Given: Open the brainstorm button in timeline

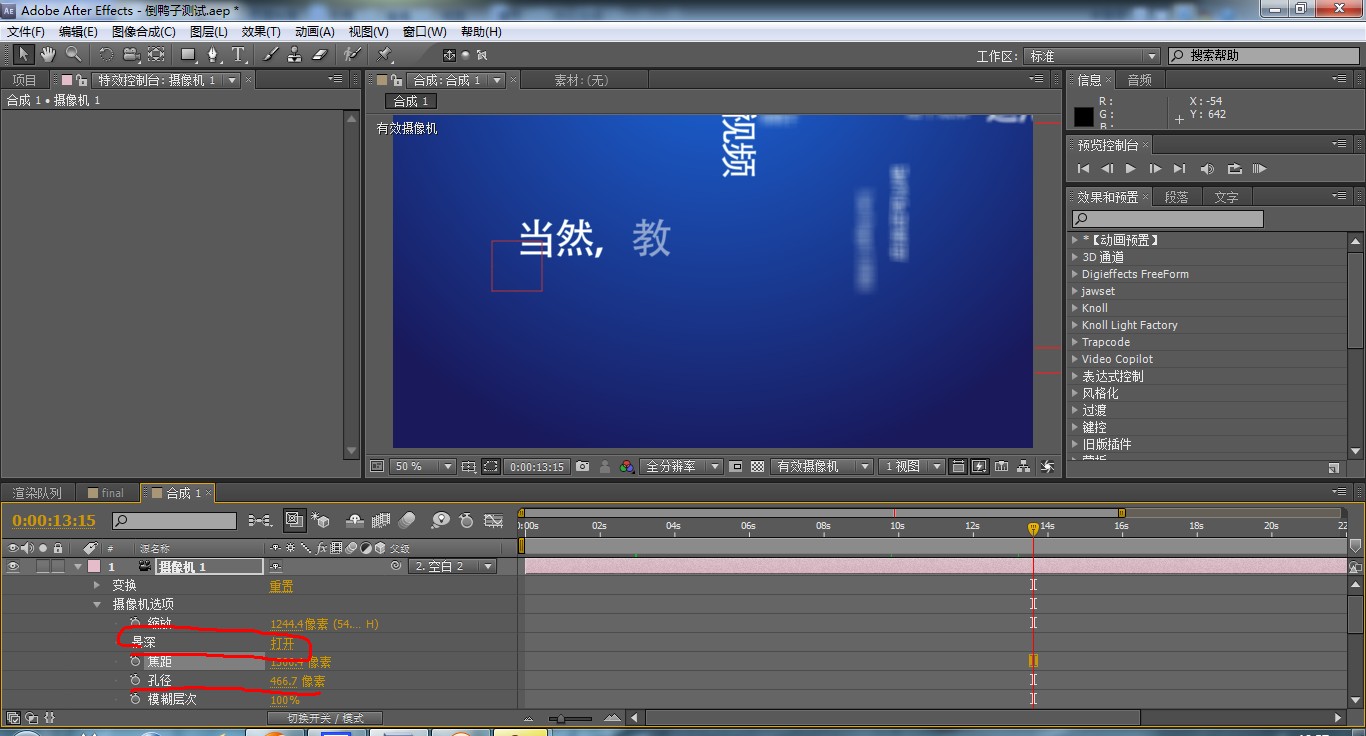Looking at the screenshot, I should [x=440, y=520].
